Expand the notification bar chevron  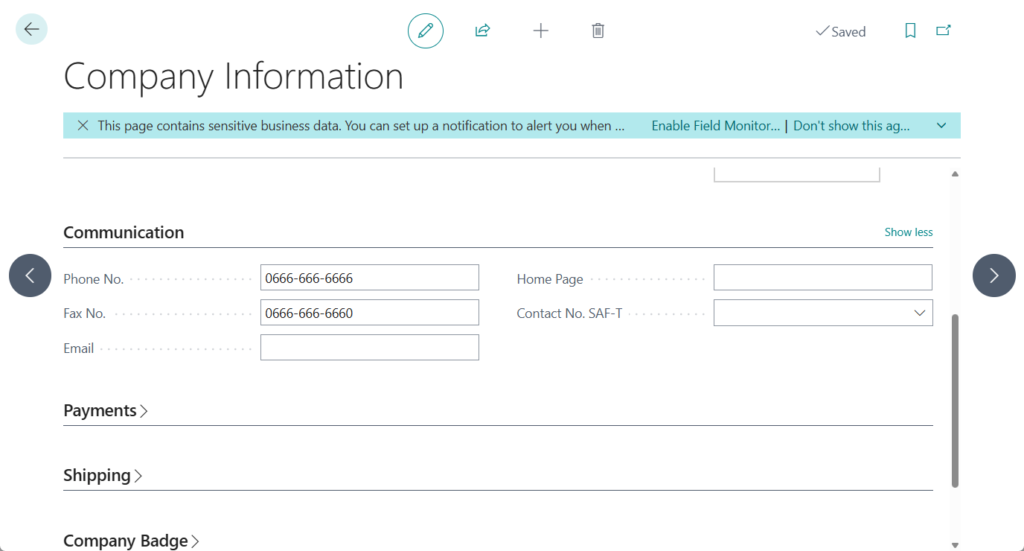point(941,126)
